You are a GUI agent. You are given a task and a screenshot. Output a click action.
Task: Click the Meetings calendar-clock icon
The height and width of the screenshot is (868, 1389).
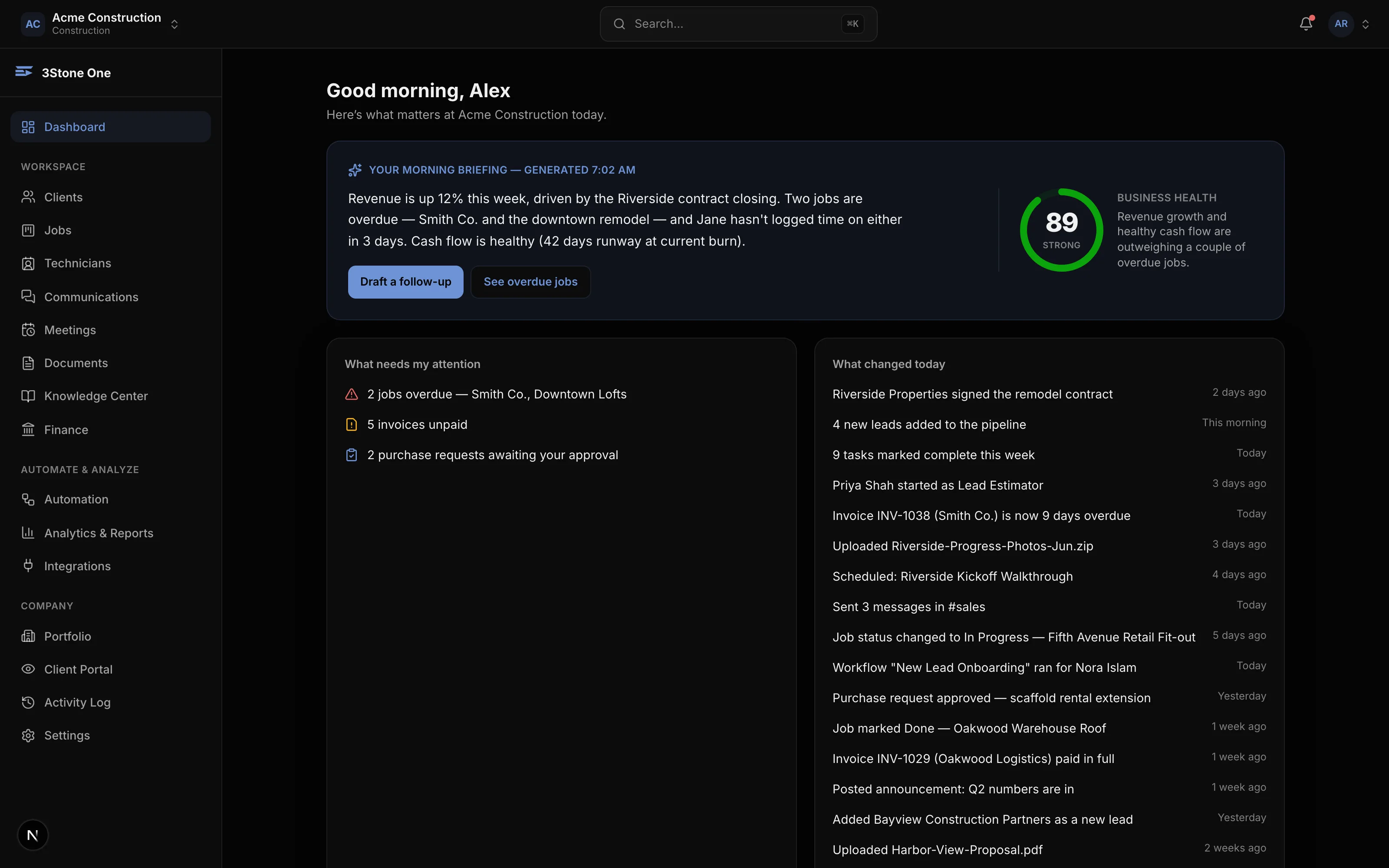point(28,329)
